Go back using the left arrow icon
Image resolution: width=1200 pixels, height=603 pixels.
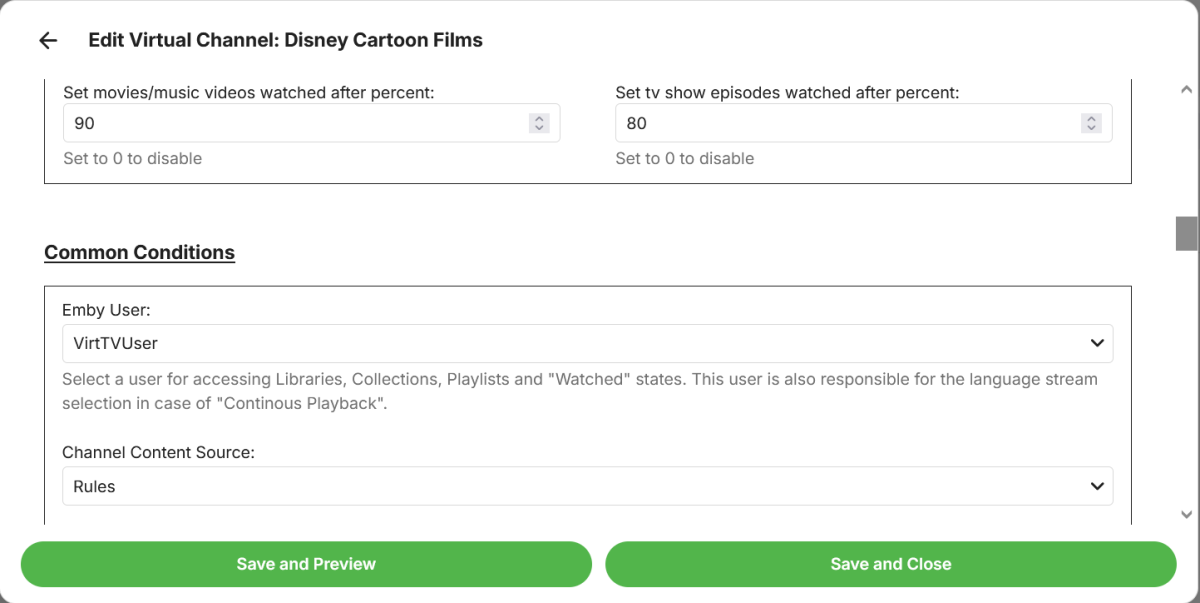tap(48, 41)
